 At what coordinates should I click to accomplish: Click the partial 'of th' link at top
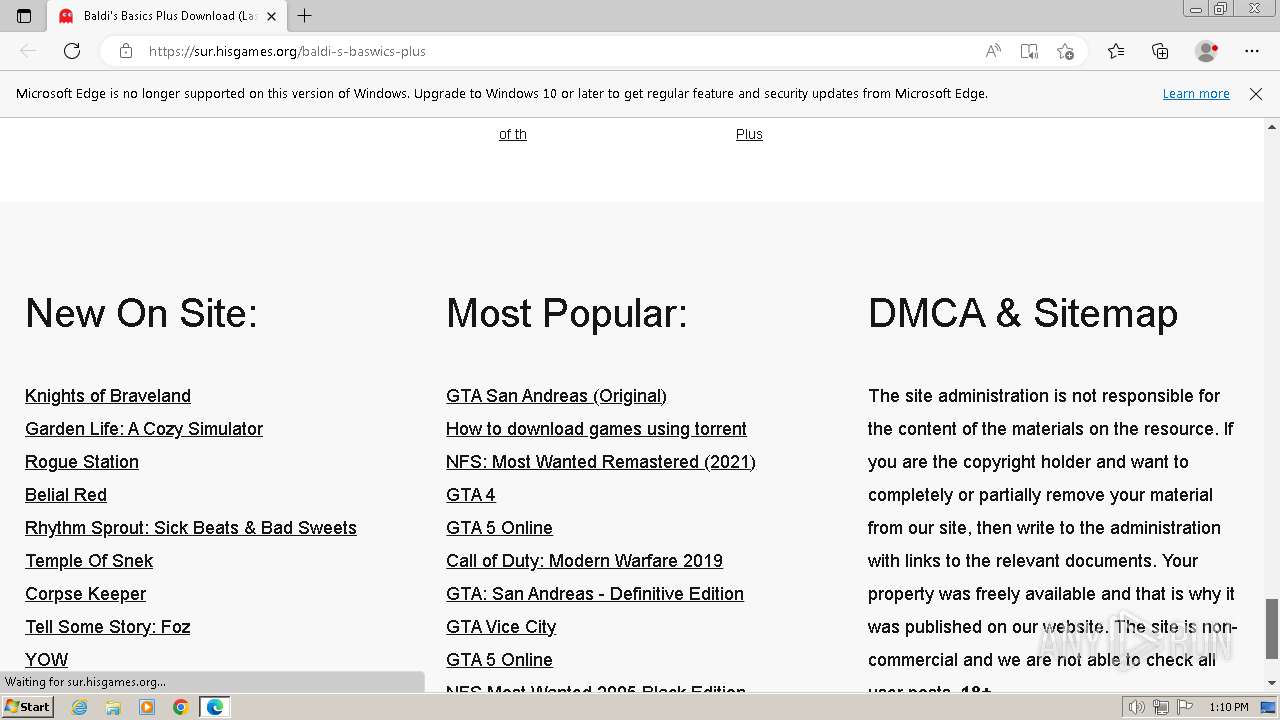click(513, 134)
